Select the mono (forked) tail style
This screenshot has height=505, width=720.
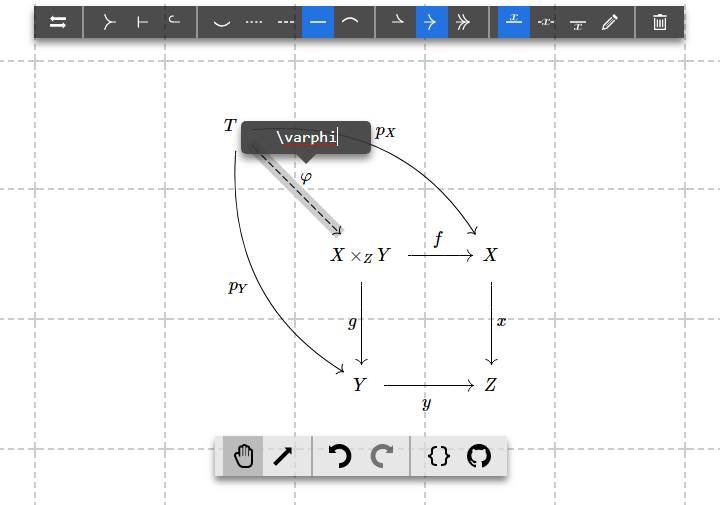(110, 22)
